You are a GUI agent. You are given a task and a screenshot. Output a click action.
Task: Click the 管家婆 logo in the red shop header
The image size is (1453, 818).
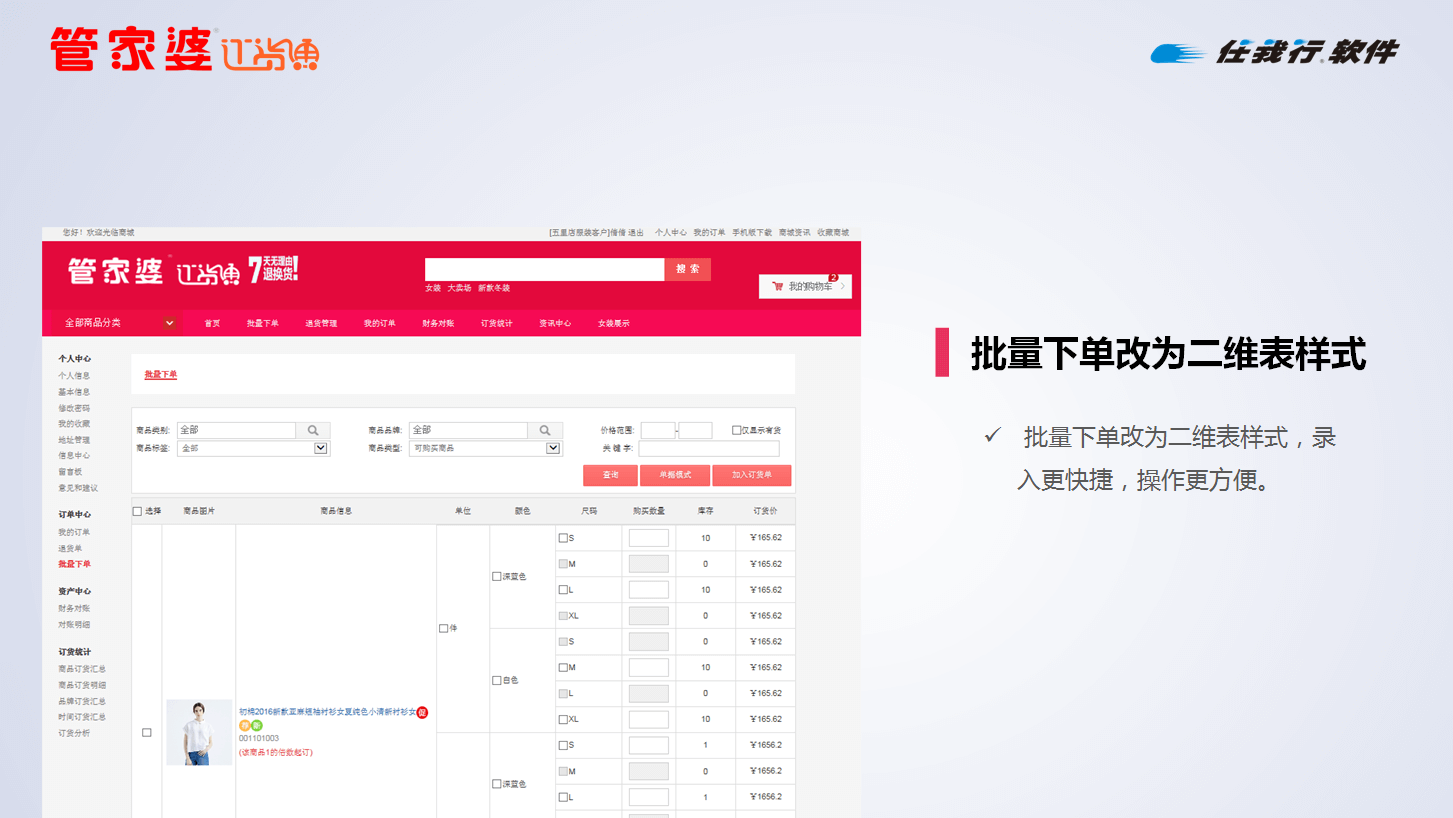click(115, 271)
